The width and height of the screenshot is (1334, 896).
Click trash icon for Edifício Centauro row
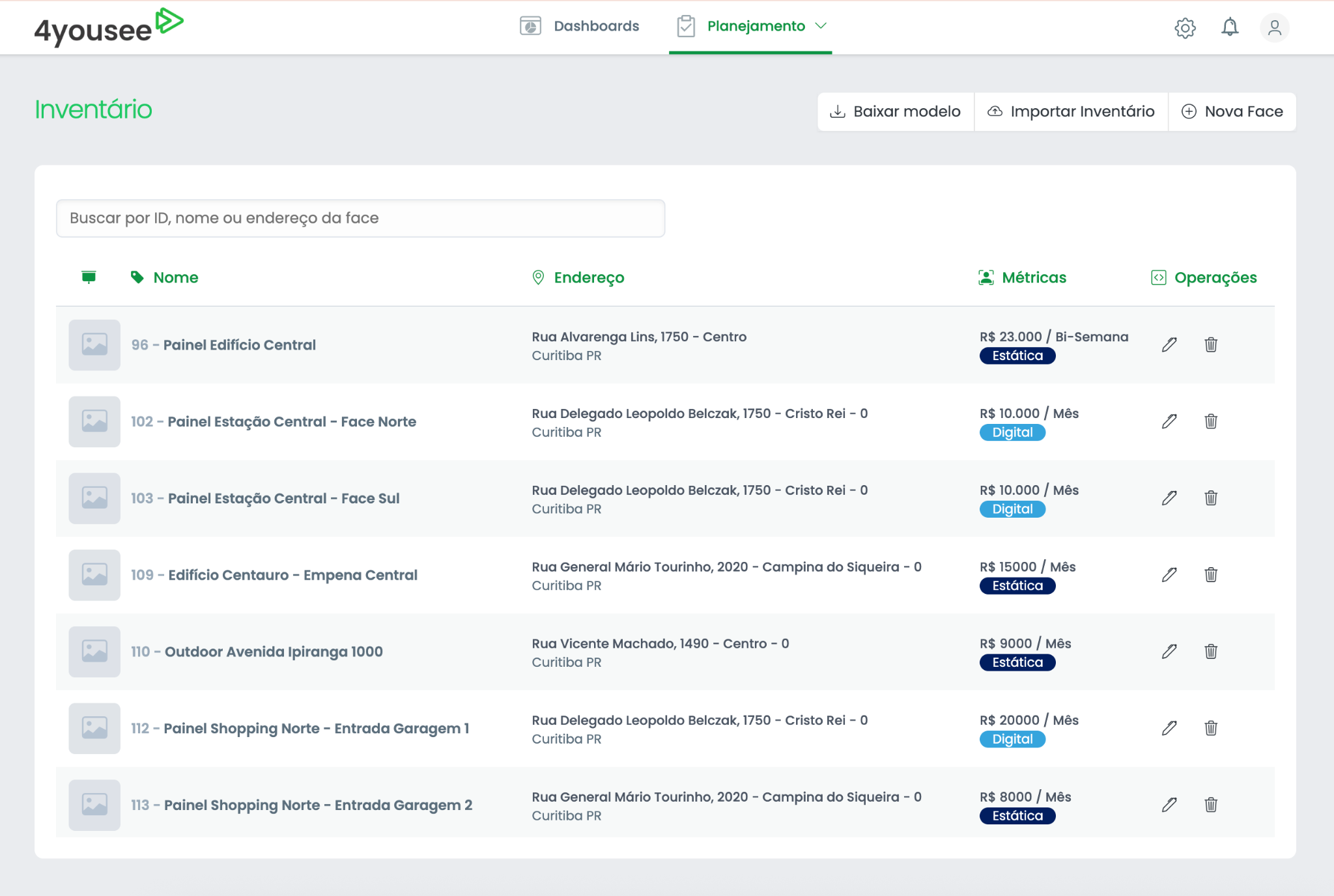1211,575
